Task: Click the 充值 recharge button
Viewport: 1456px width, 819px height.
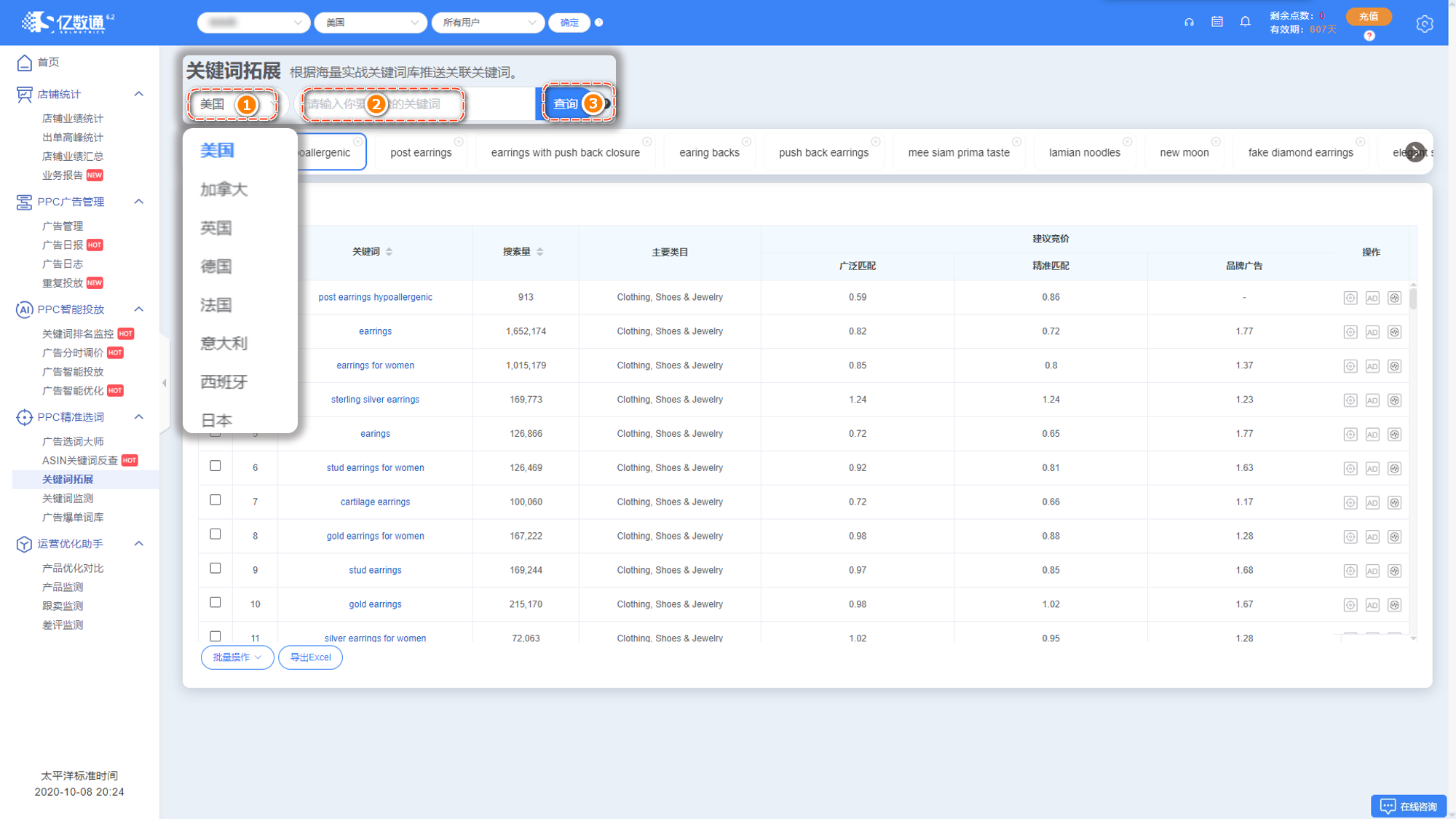Action: pos(1369,16)
